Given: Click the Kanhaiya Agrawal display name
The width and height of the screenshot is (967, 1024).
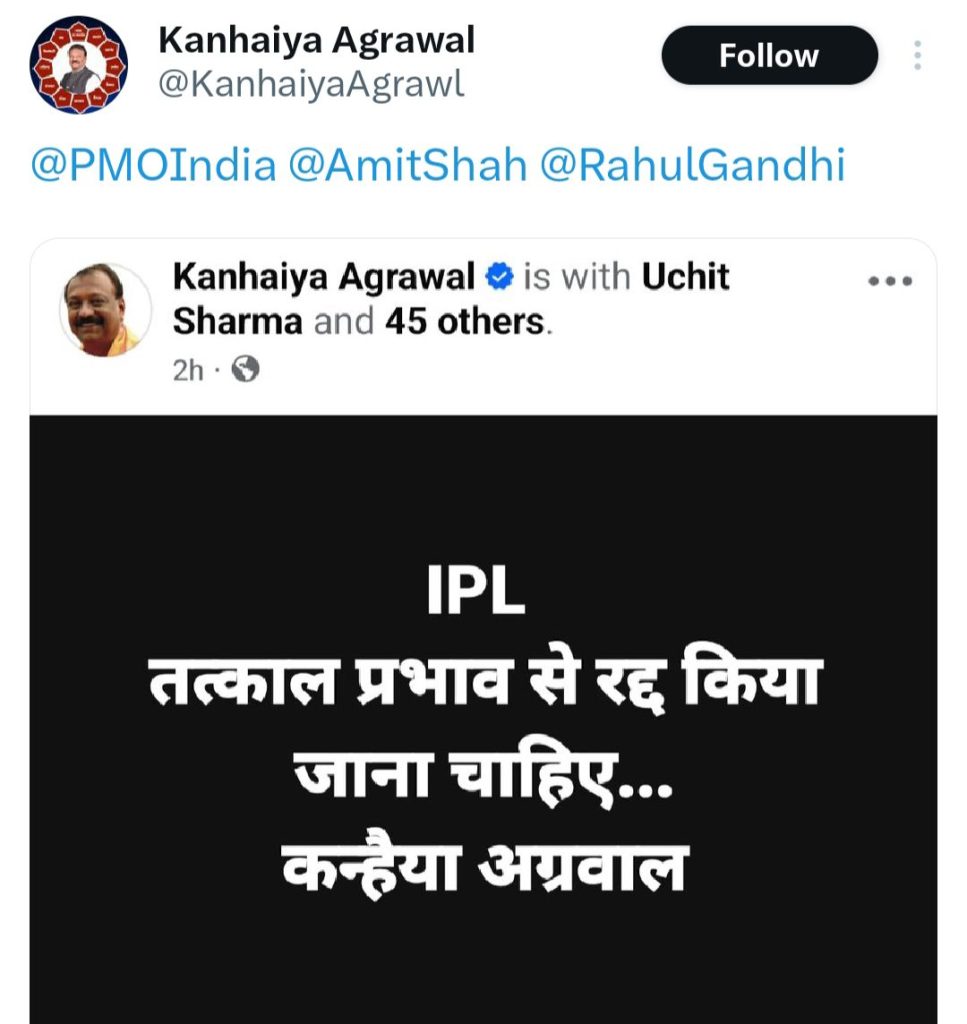Looking at the screenshot, I should point(317,40).
